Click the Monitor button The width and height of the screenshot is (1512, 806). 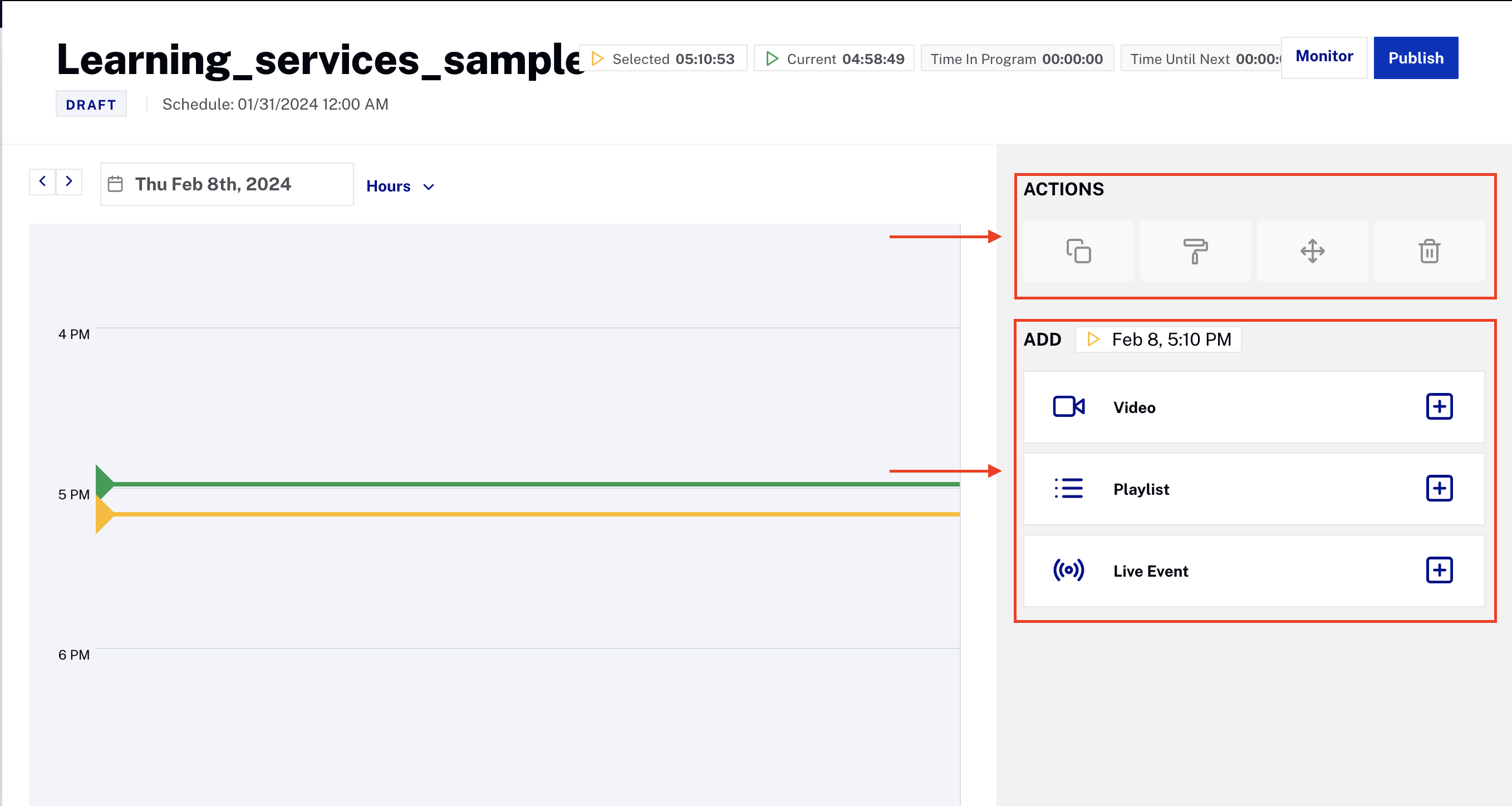pos(1324,57)
